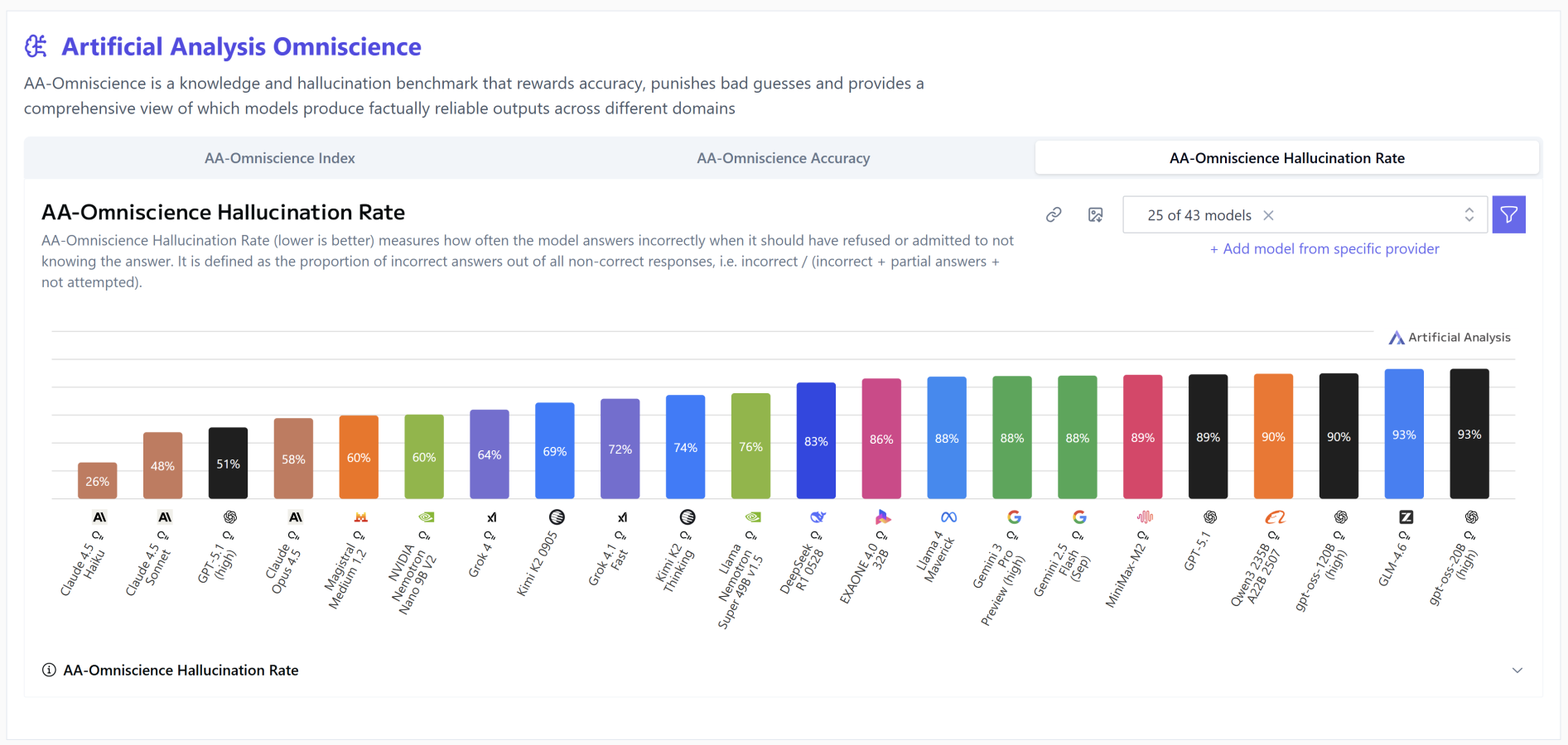Clear model selection with the X button
The image size is (1568, 745).
tap(1268, 215)
